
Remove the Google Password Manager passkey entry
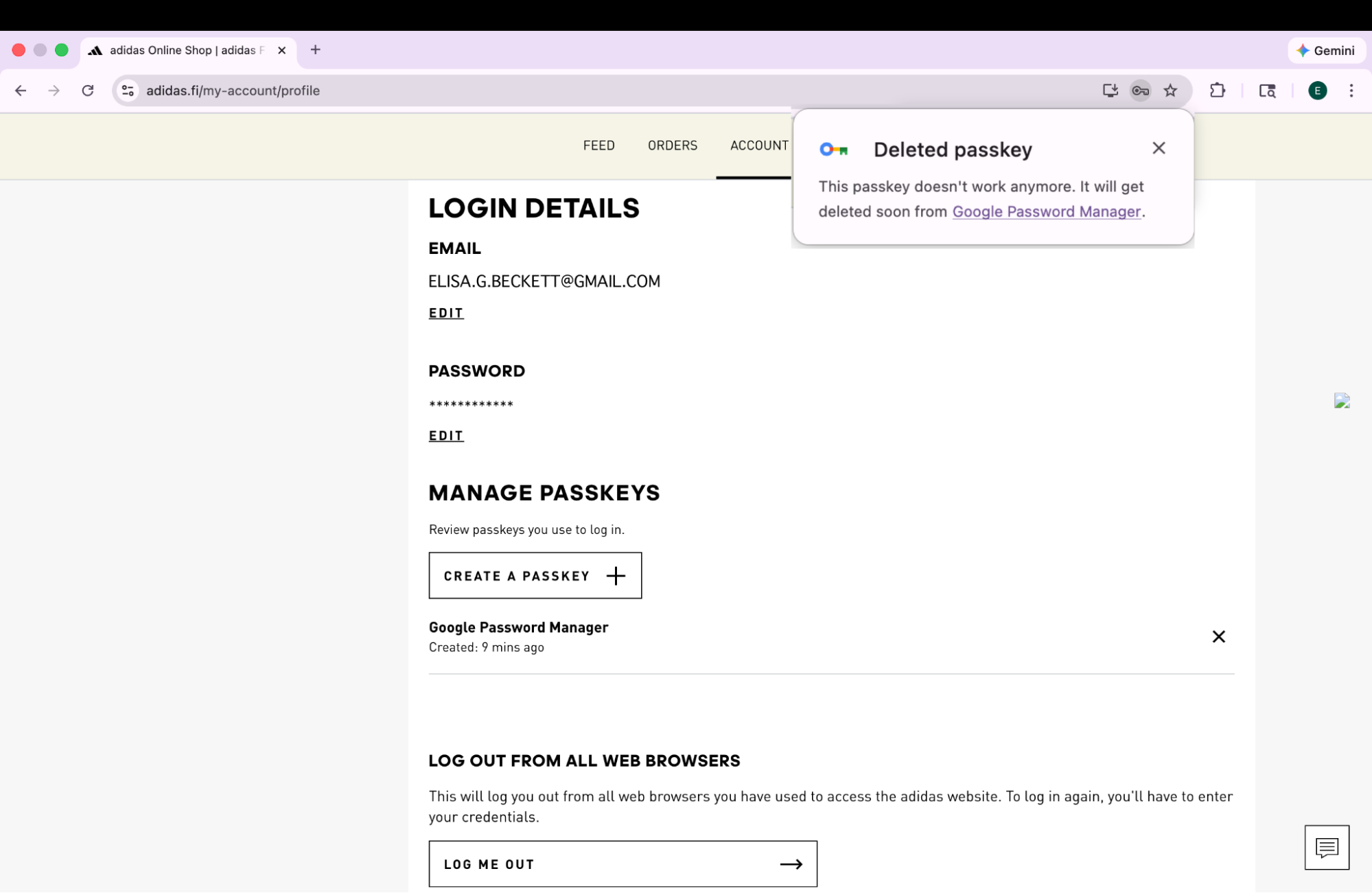coord(1219,636)
